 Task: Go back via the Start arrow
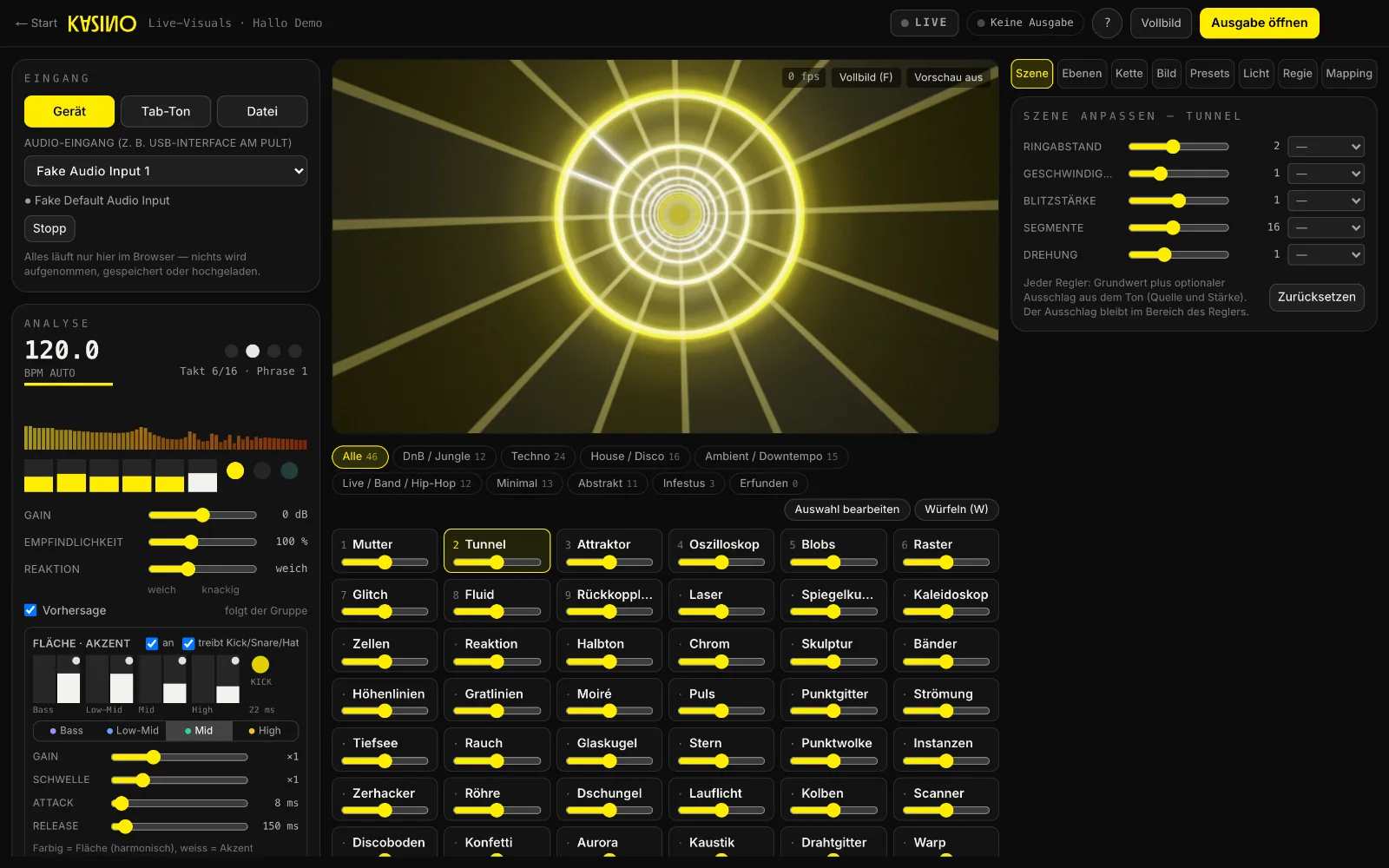point(36,23)
